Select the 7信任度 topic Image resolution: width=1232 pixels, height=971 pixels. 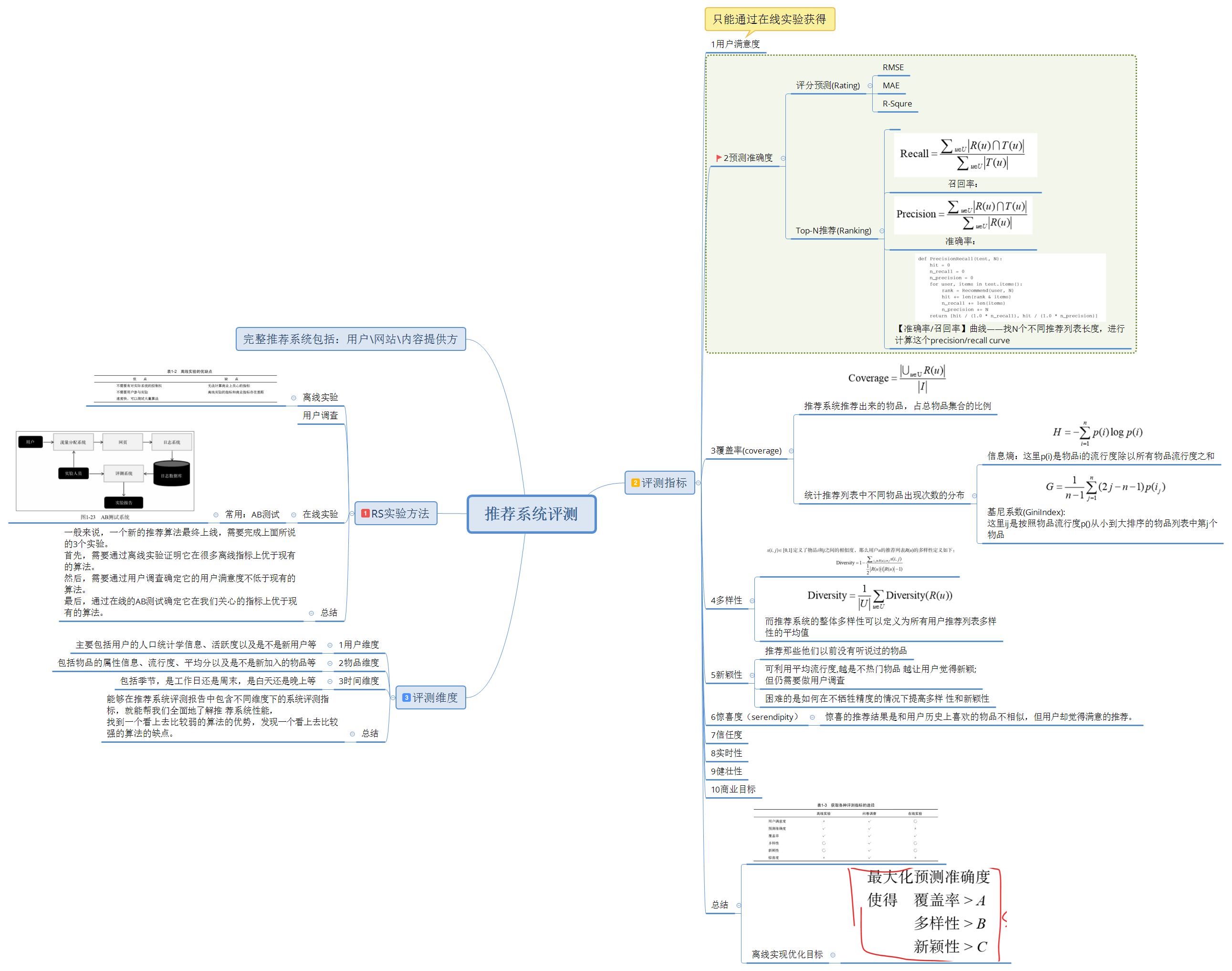[726, 735]
